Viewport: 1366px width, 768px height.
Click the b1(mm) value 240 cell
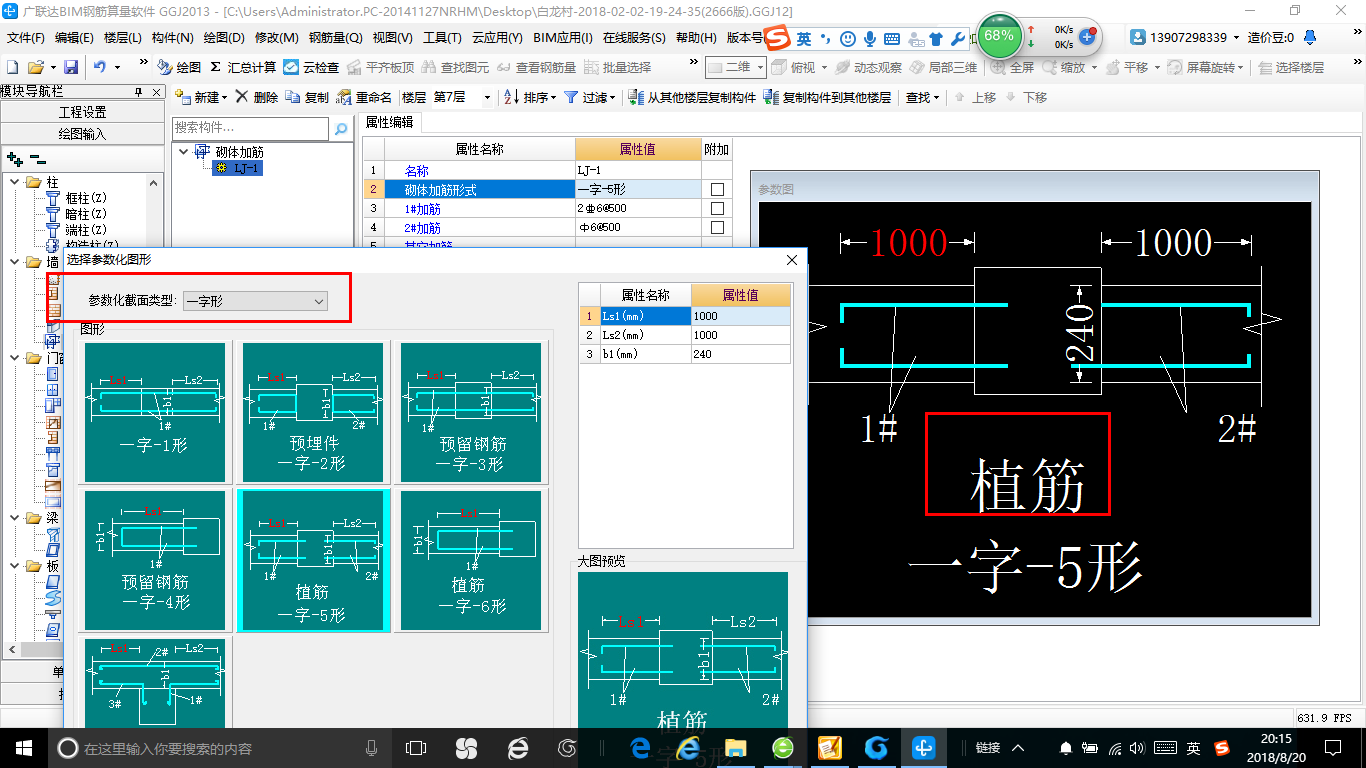(x=740, y=354)
